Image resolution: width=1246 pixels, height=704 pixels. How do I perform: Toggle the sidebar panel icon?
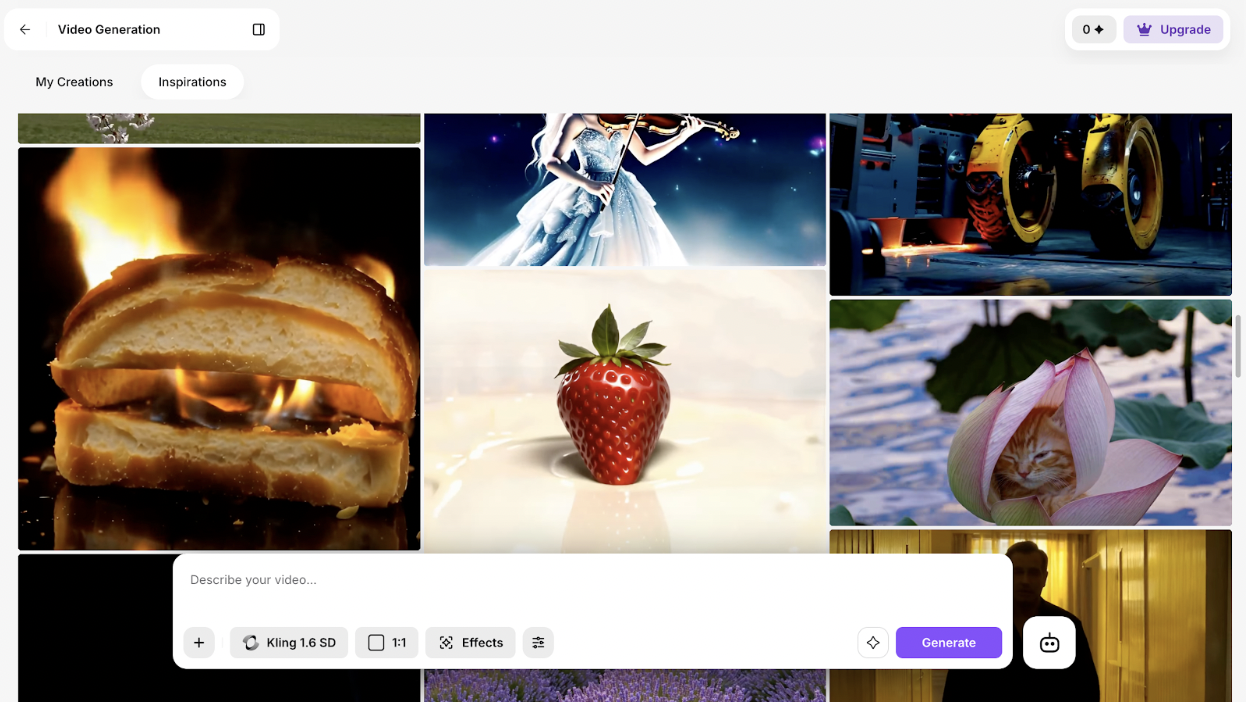[x=259, y=30]
